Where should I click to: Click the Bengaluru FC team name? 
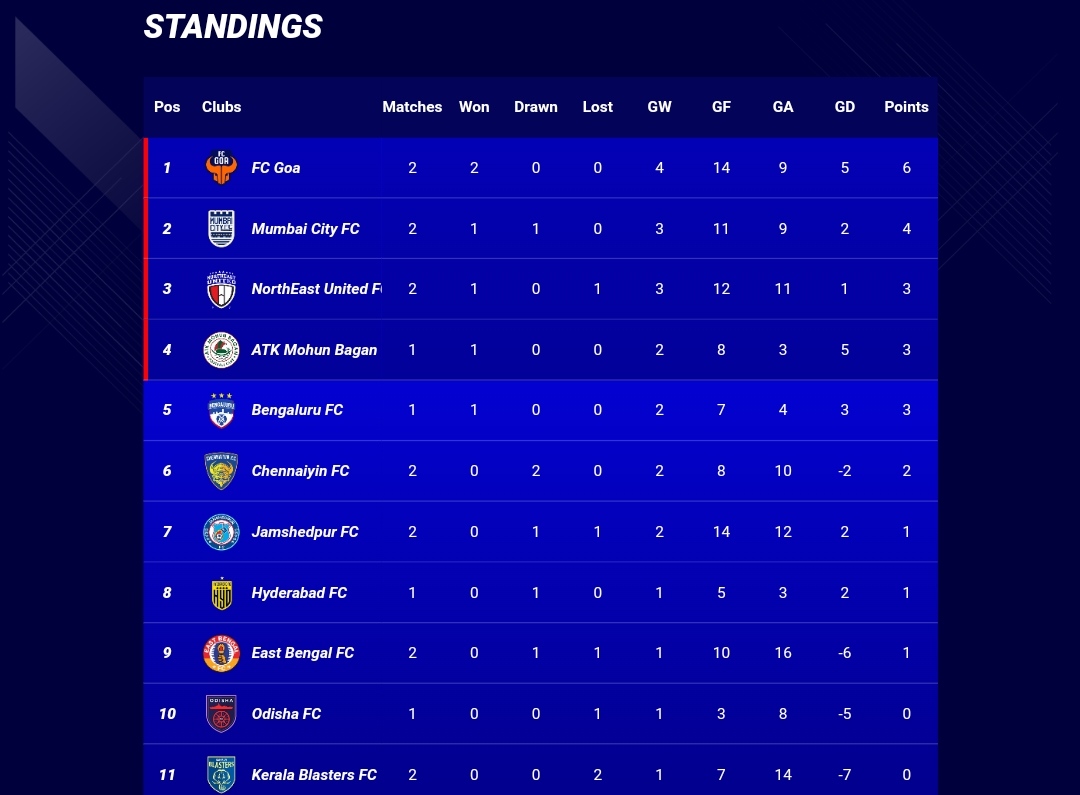[x=297, y=410]
